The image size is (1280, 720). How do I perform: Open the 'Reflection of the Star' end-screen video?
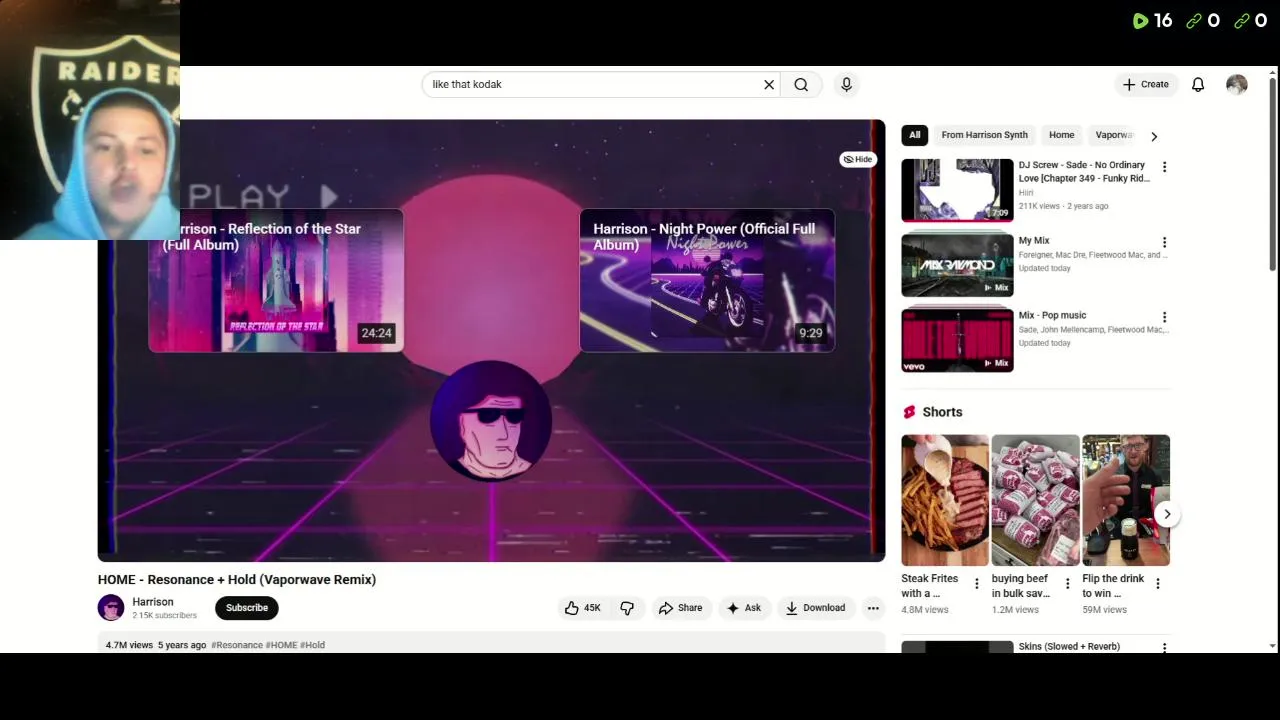pyautogui.click(x=276, y=281)
